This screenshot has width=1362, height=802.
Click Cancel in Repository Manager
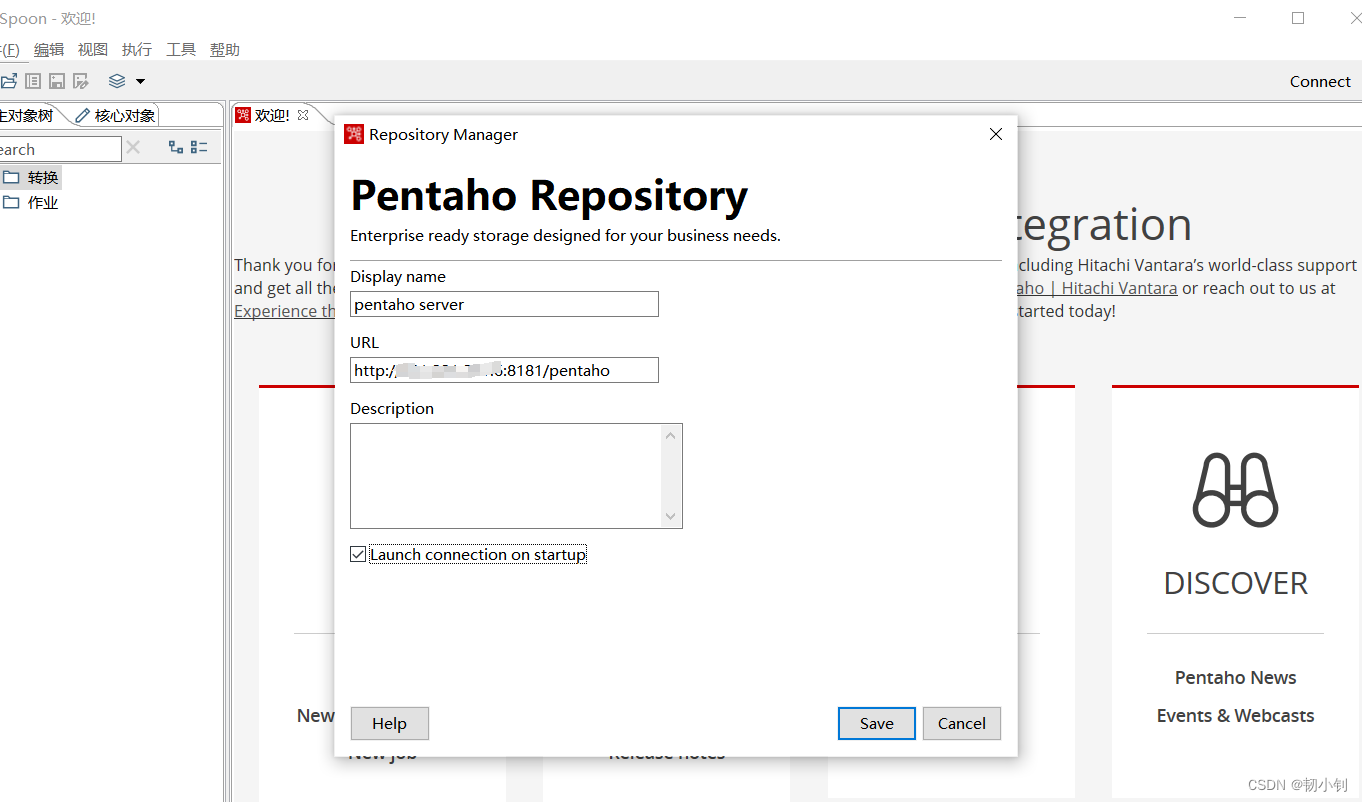coord(962,724)
